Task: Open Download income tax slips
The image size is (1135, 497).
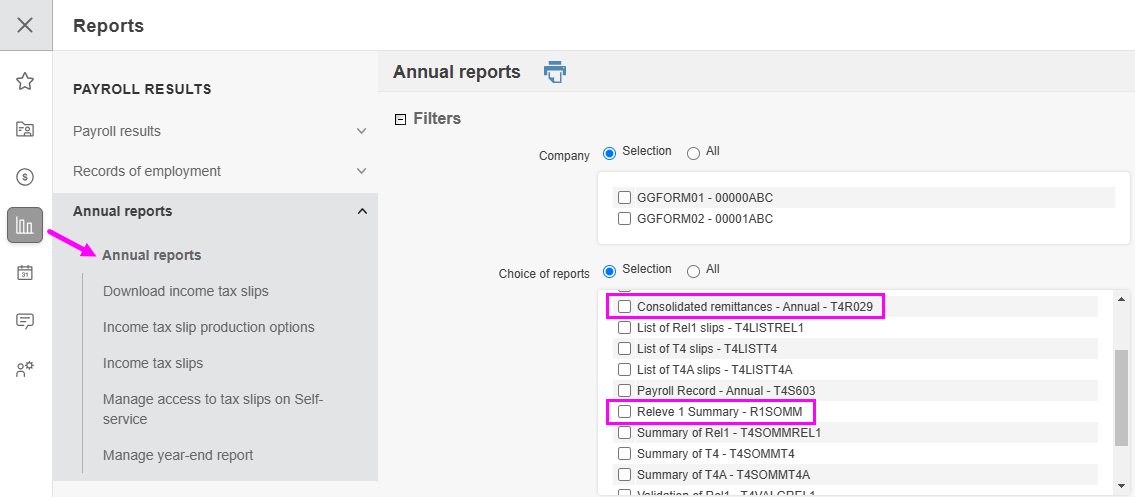Action: 185,291
